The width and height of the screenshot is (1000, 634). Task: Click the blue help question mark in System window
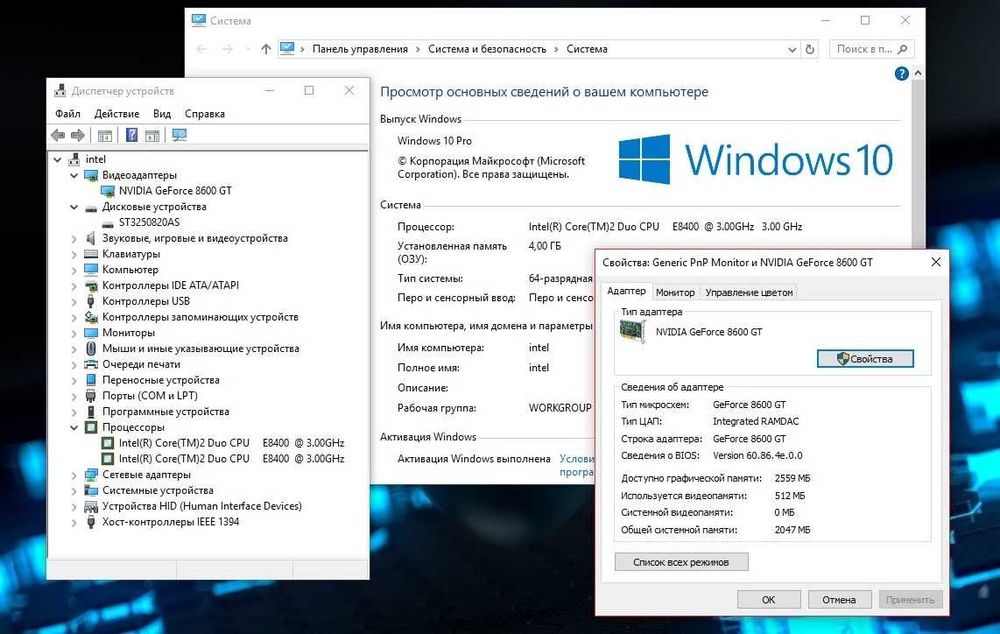(901, 73)
